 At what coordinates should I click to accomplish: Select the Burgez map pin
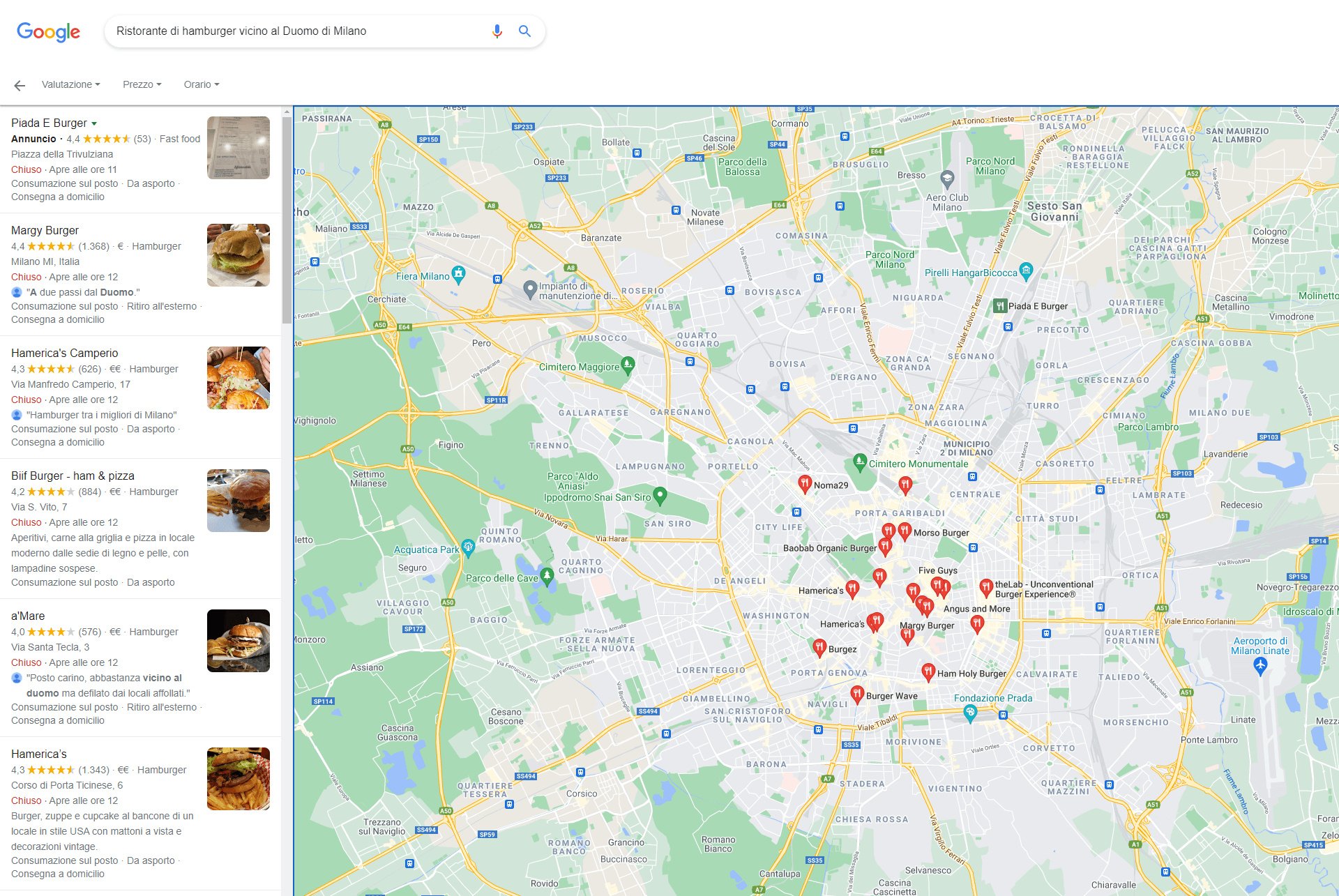tap(820, 648)
